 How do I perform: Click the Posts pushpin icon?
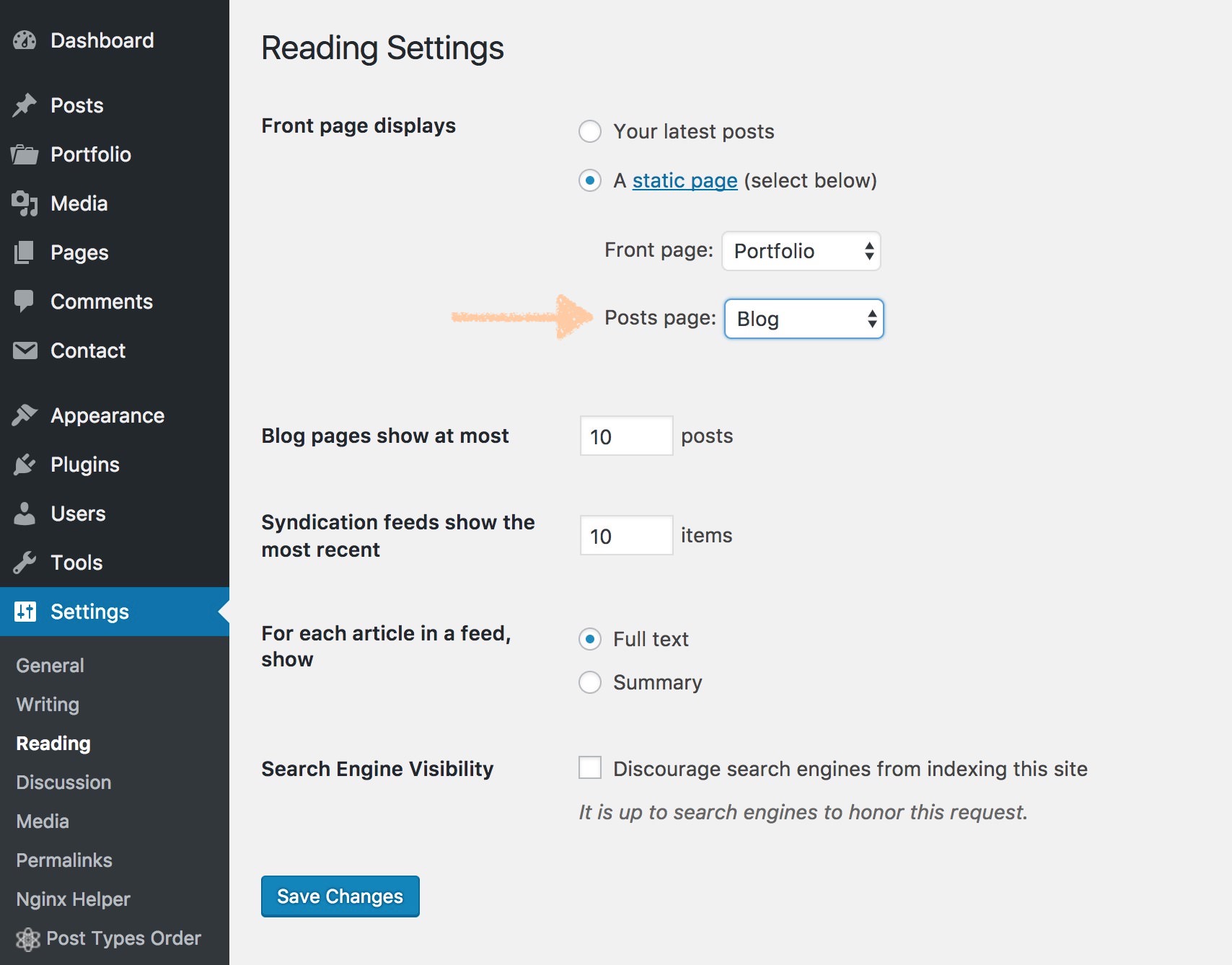[x=25, y=105]
